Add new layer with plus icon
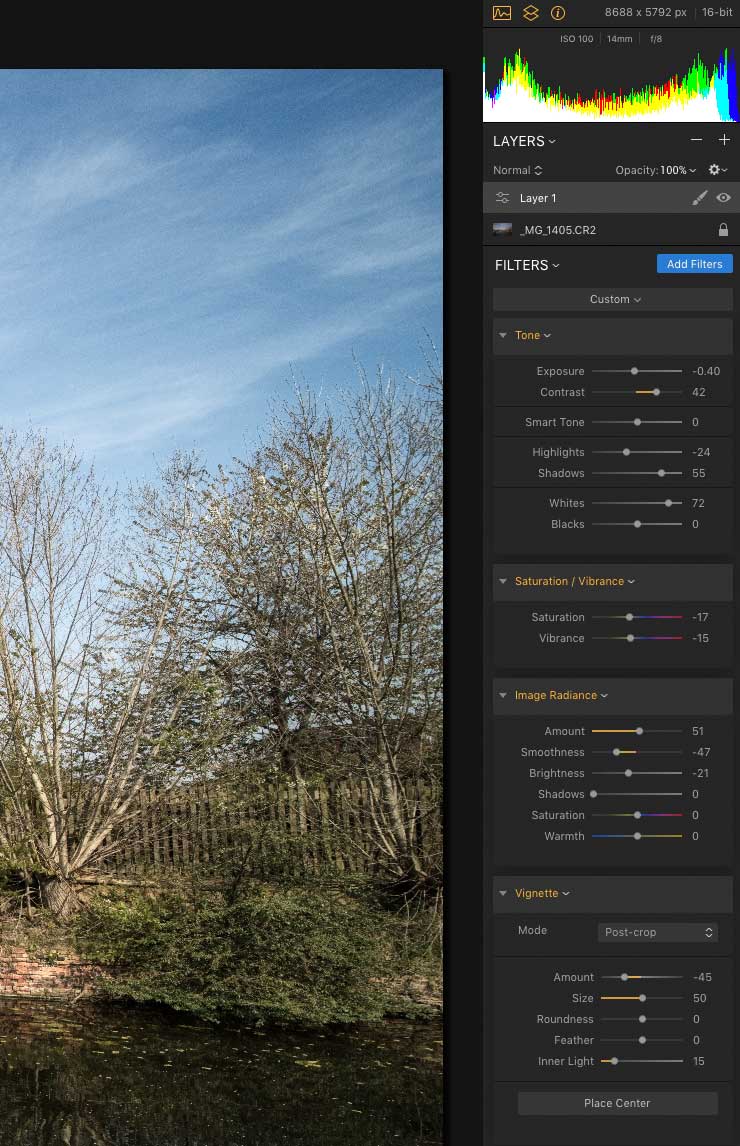This screenshot has height=1146, width=740. click(x=724, y=140)
